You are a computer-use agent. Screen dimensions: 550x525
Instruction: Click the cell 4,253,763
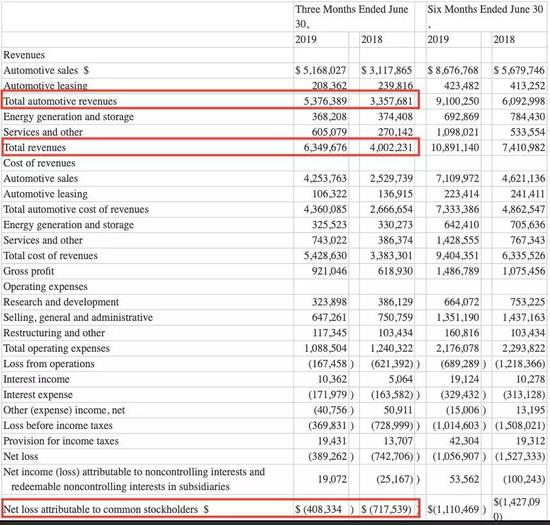[325, 179]
